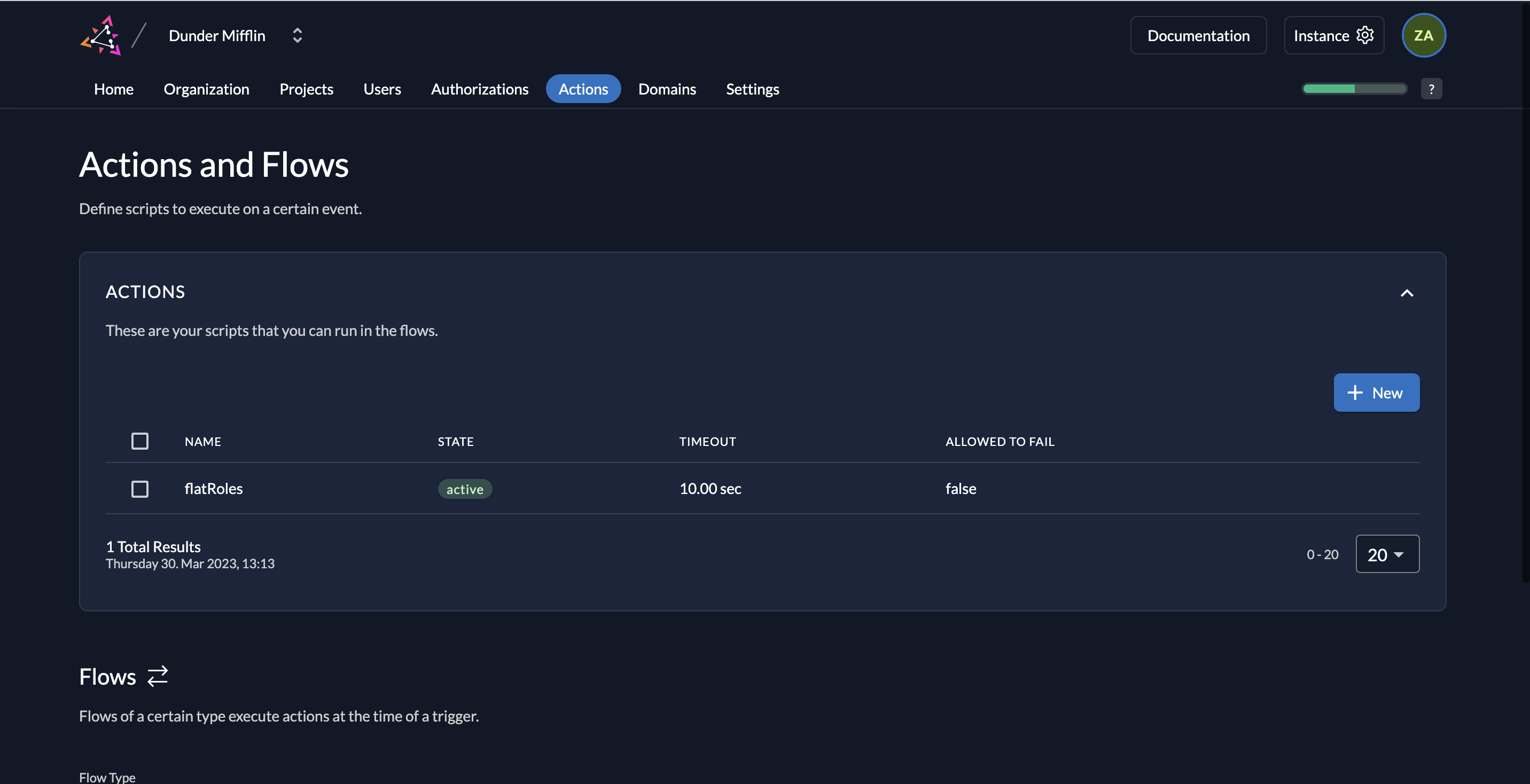This screenshot has width=1530, height=784.
Task: Check the flatRoles row checkbox
Action: tap(139, 489)
